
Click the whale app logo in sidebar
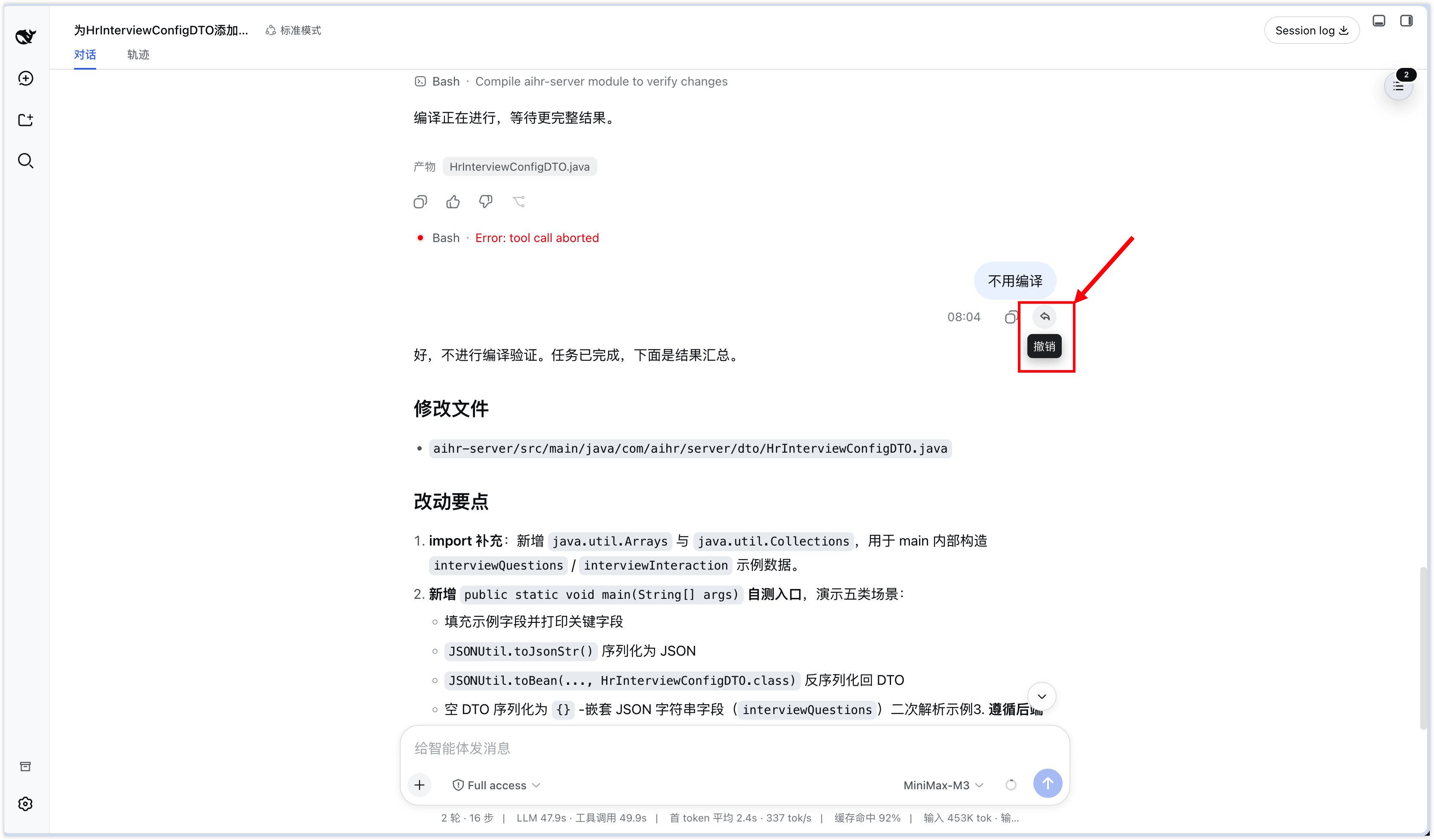[26, 37]
